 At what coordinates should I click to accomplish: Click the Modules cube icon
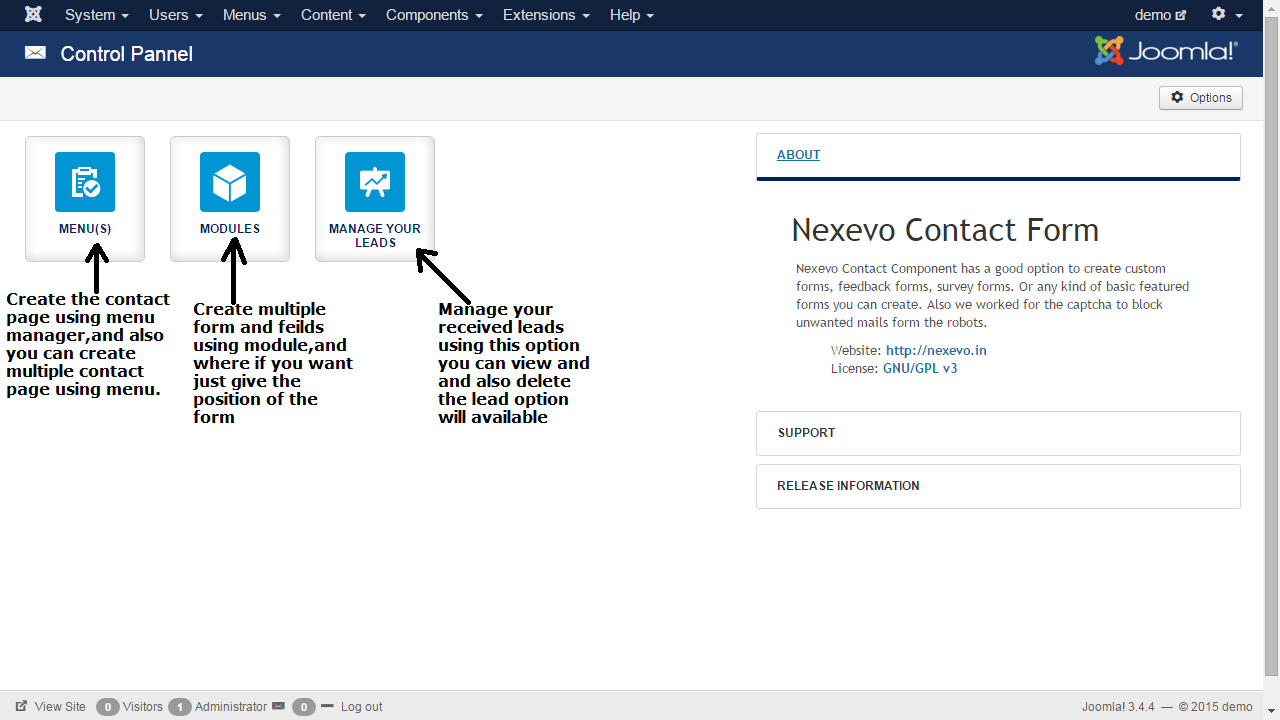click(230, 182)
